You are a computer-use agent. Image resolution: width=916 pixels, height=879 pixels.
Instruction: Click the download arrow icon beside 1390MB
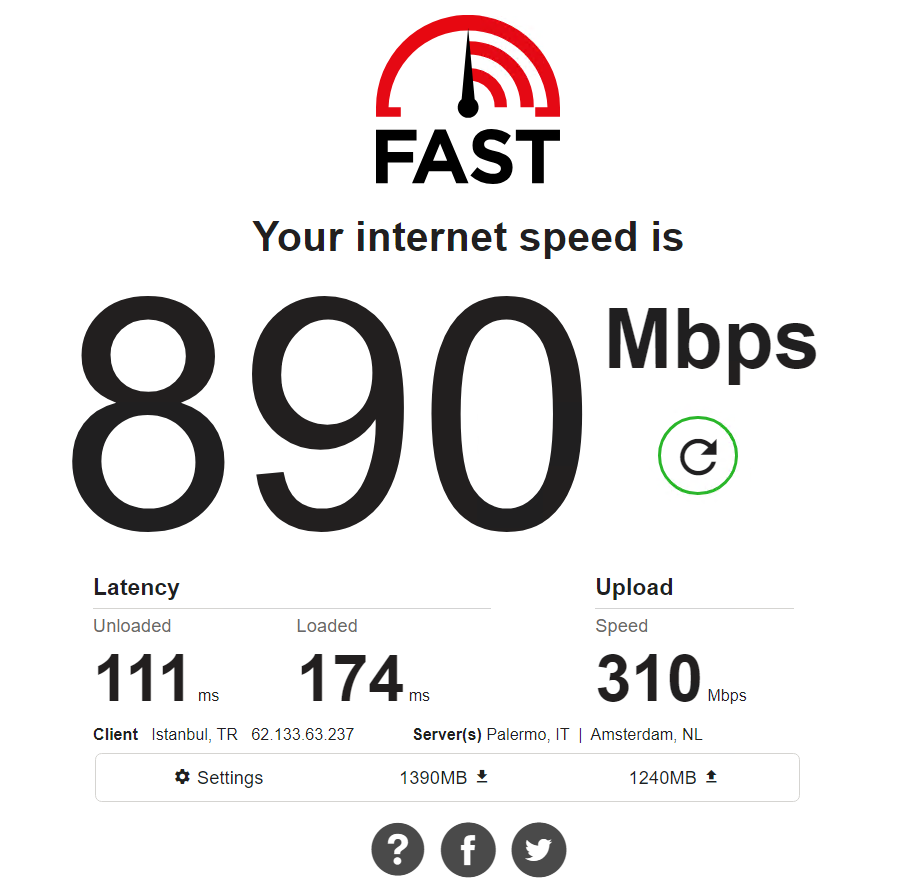[x=482, y=777]
